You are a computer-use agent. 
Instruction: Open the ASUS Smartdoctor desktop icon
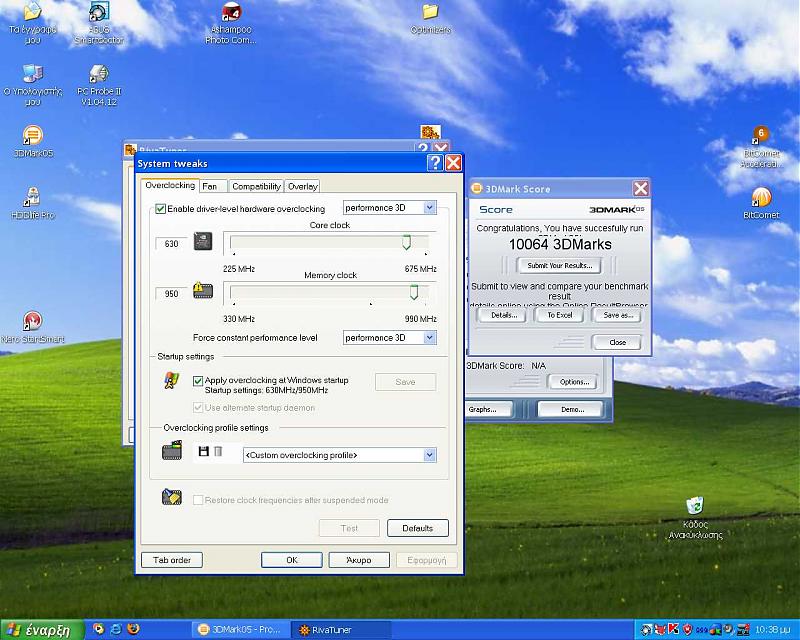click(x=99, y=23)
